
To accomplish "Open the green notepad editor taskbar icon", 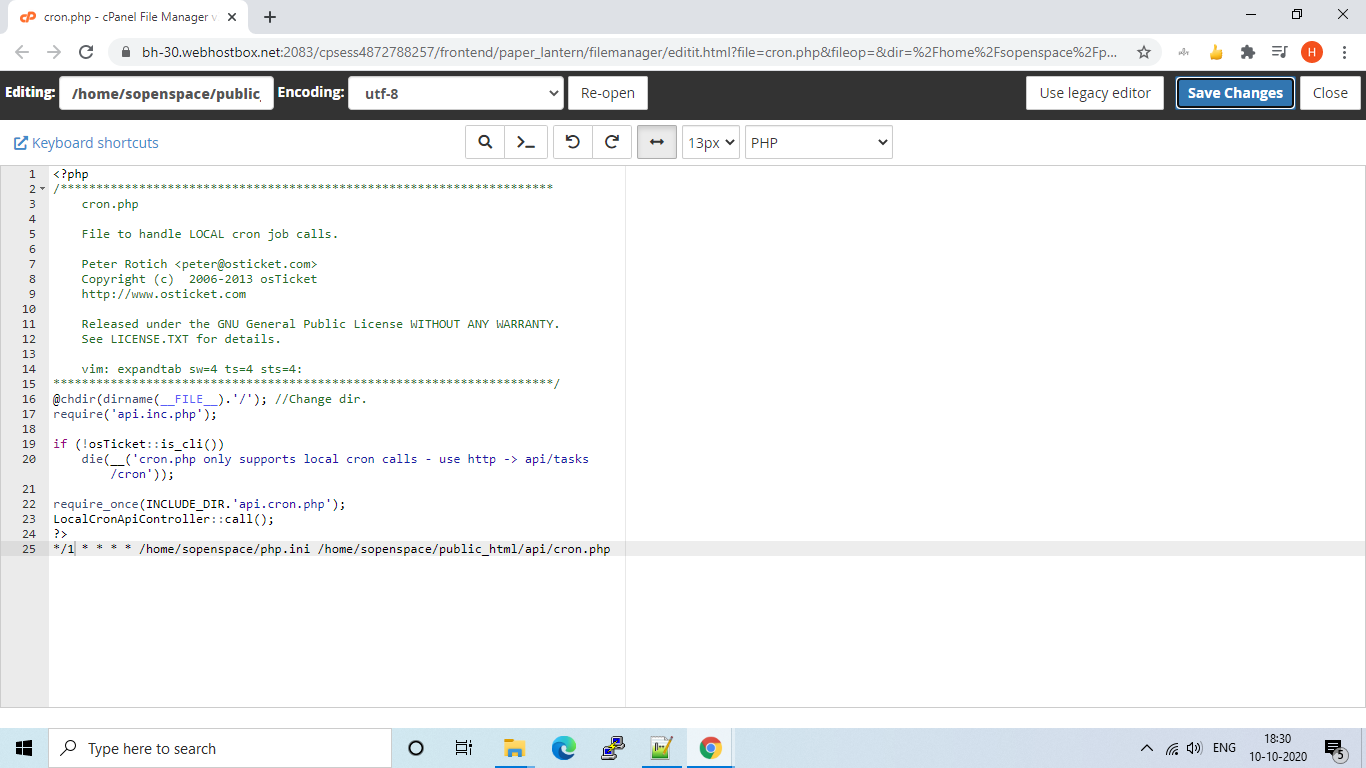I will point(661,748).
